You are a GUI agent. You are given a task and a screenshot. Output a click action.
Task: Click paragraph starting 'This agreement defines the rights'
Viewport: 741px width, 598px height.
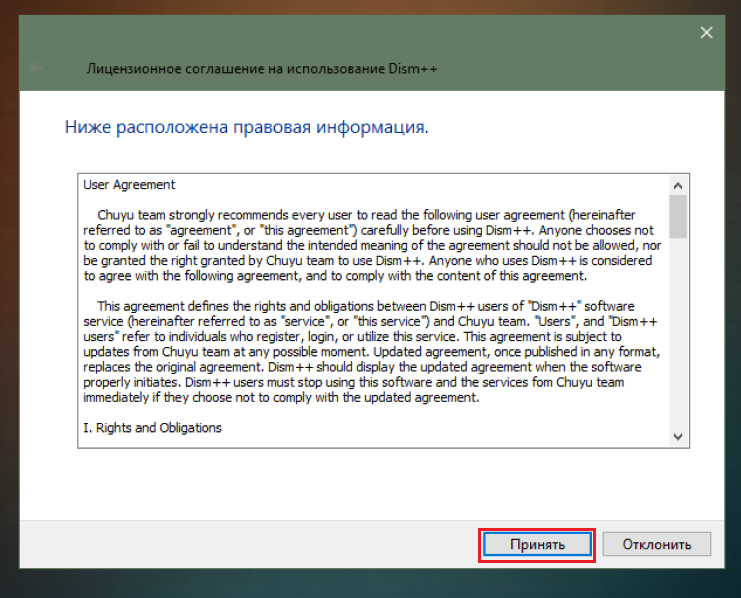372,352
